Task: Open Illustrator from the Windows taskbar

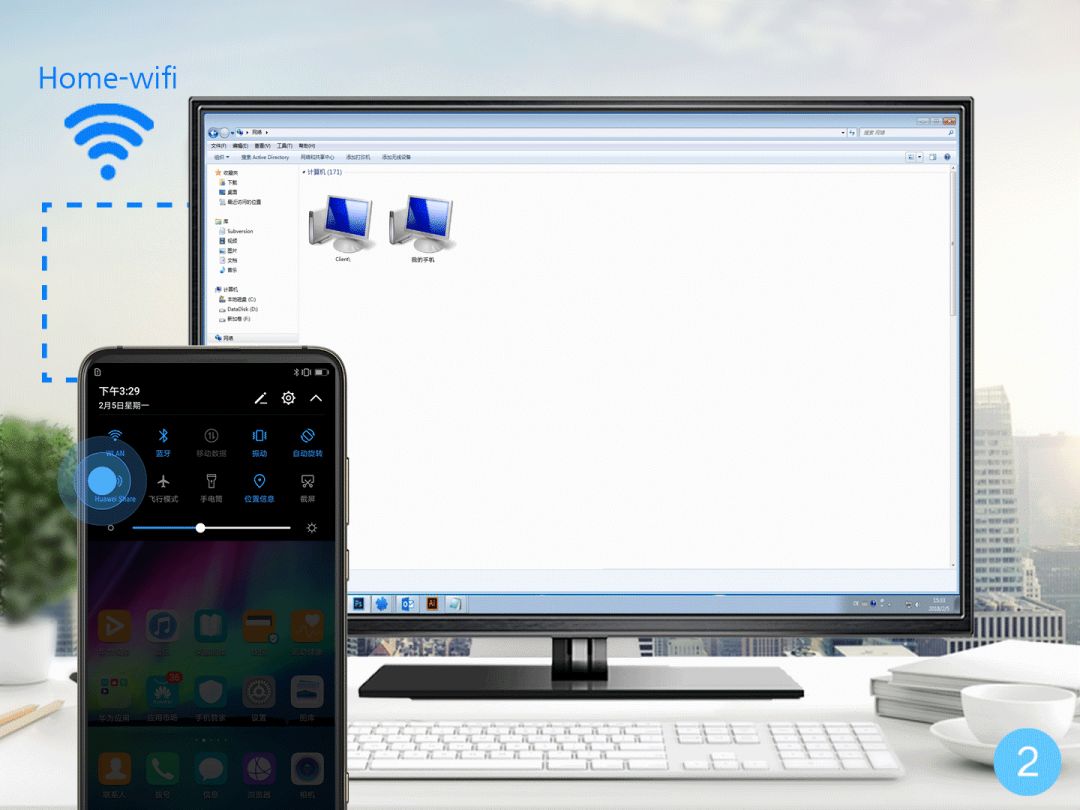Action: click(x=432, y=604)
